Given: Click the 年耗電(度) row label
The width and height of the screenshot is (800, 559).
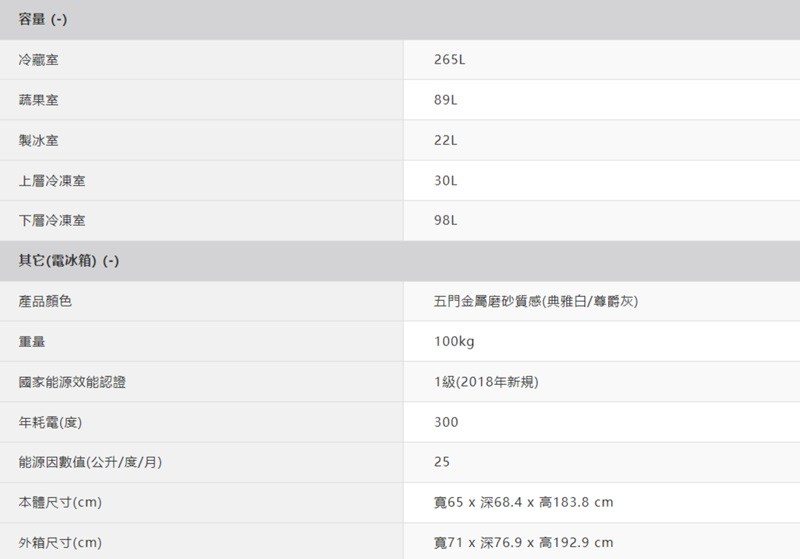Looking at the screenshot, I should [x=49, y=422].
